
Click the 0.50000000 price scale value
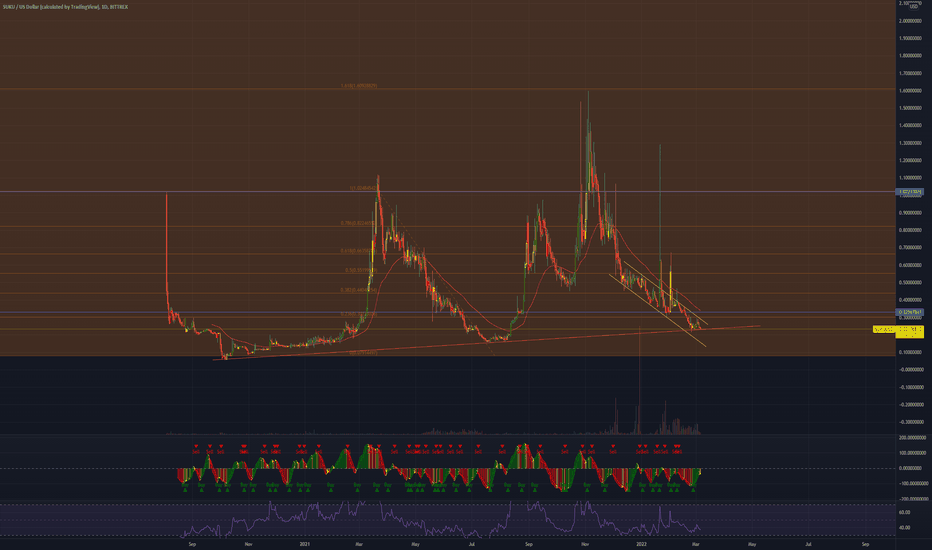click(911, 282)
